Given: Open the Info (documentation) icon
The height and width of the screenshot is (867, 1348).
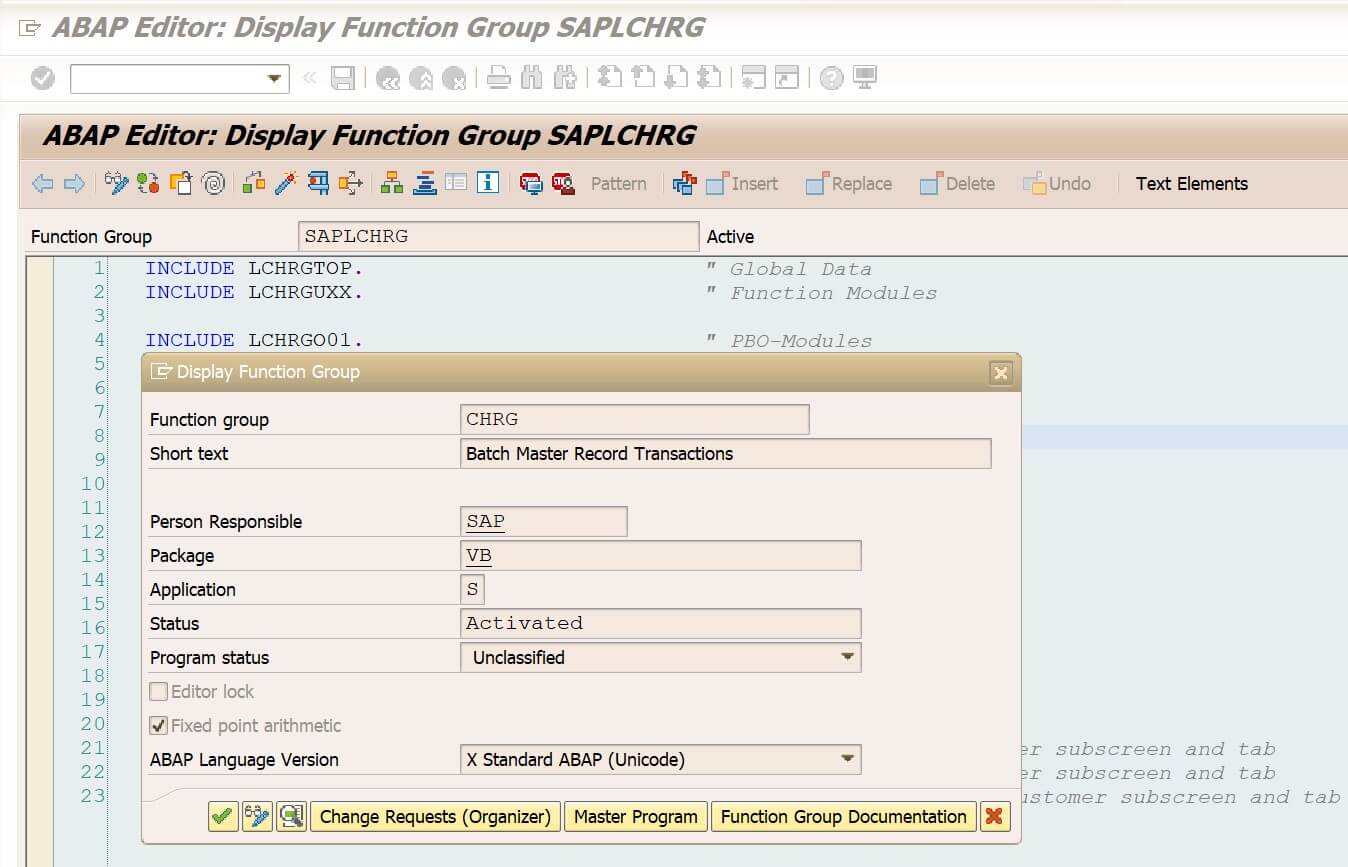Looking at the screenshot, I should pos(487,183).
